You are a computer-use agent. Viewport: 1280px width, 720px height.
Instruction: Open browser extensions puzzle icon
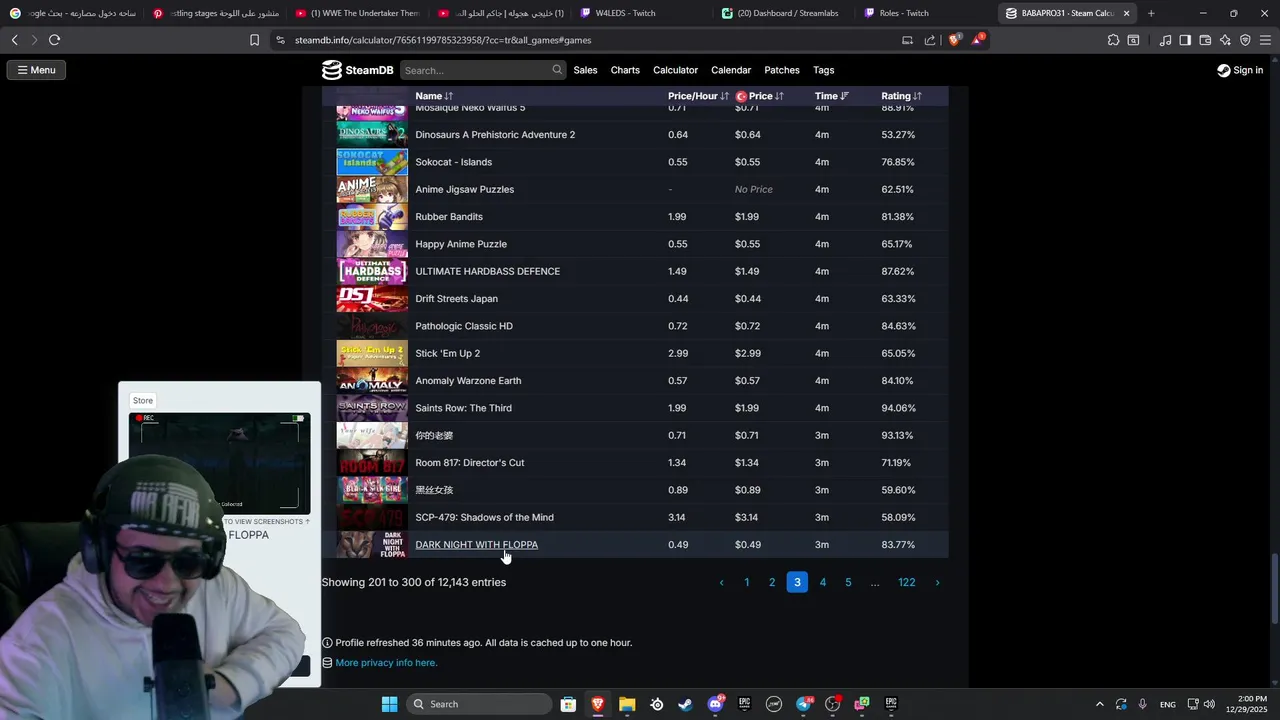1113,40
